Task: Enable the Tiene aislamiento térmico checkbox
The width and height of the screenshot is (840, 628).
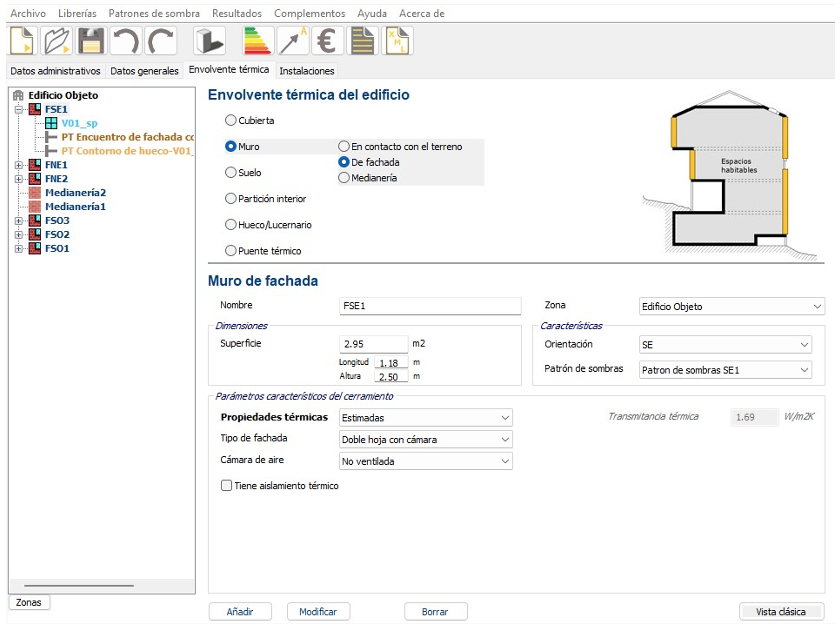Action: (x=227, y=486)
